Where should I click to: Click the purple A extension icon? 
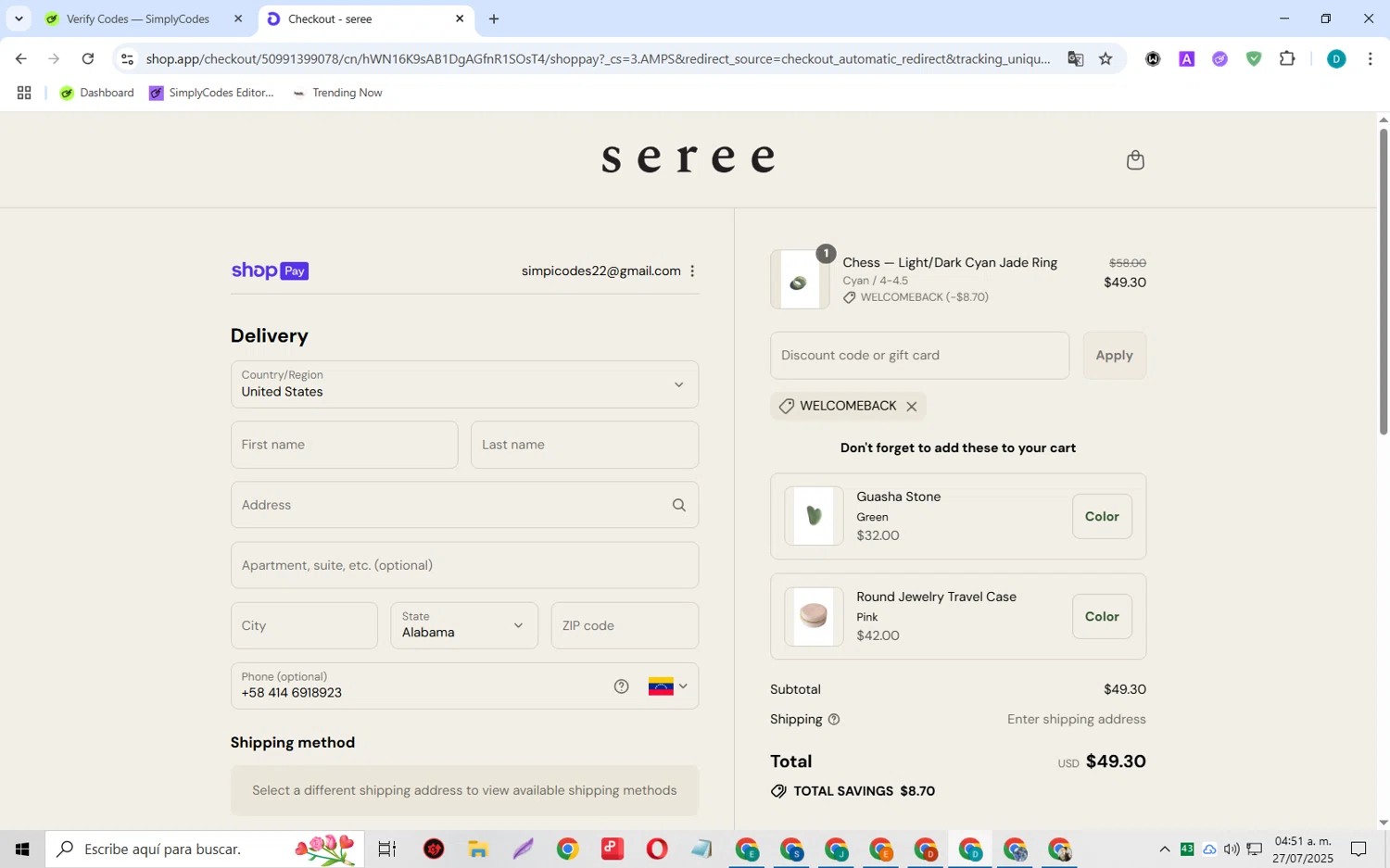[x=1186, y=58]
